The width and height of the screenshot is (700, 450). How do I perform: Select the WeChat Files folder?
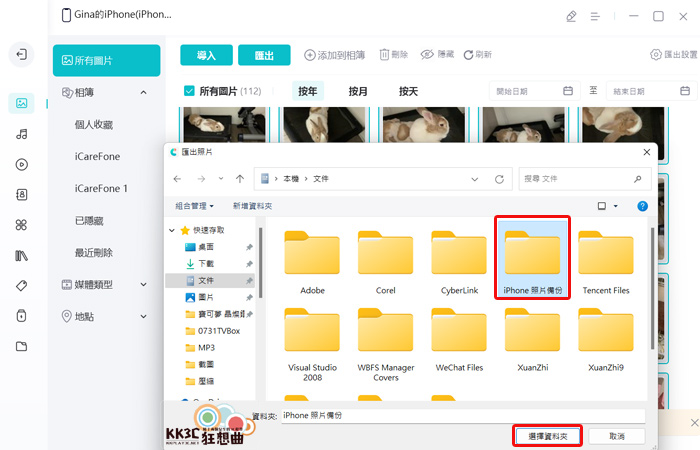pos(459,340)
